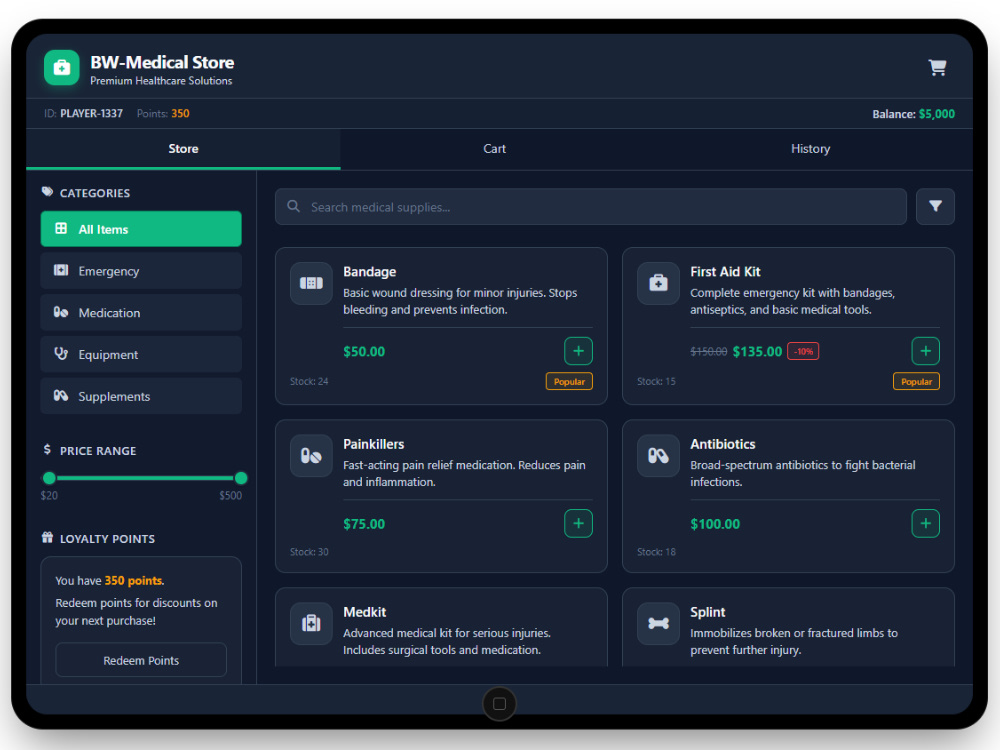Image resolution: width=1000 pixels, height=750 pixels.
Task: Open the shopping cart icon in header
Action: pyautogui.click(x=937, y=68)
